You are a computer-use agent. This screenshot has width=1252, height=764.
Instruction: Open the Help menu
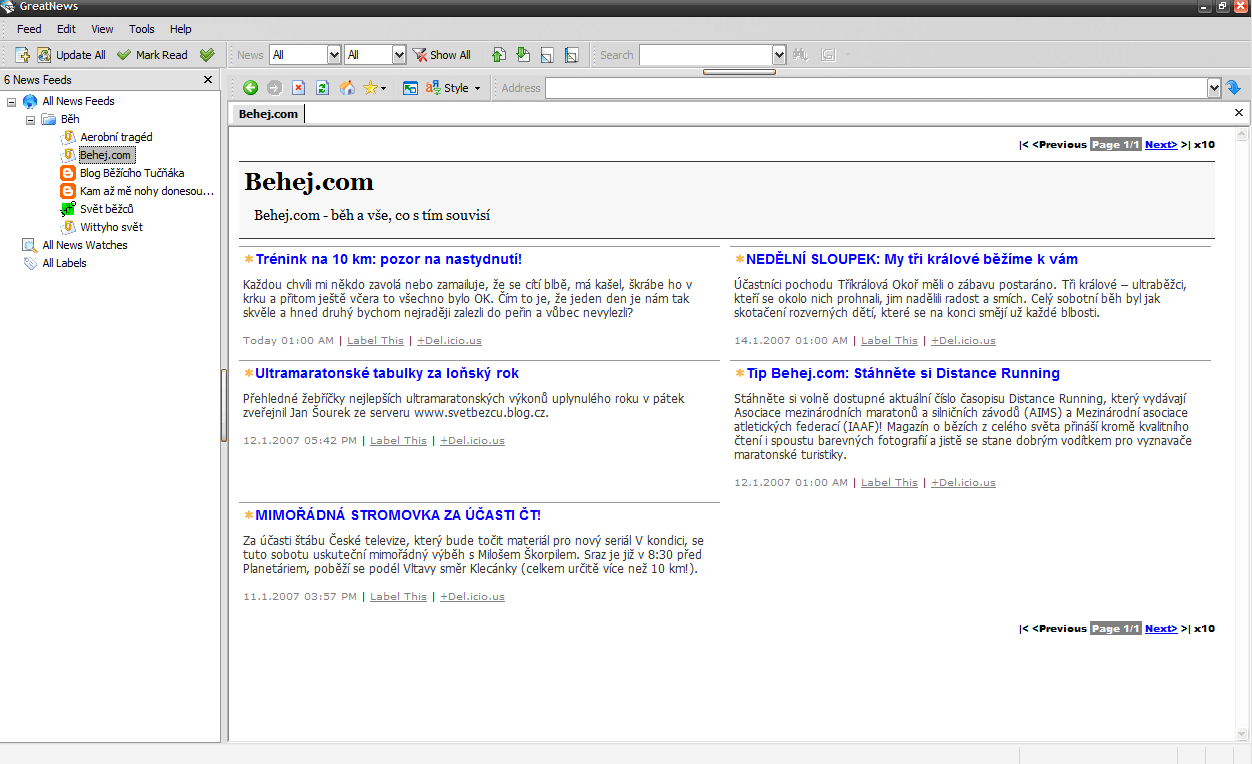pos(180,29)
